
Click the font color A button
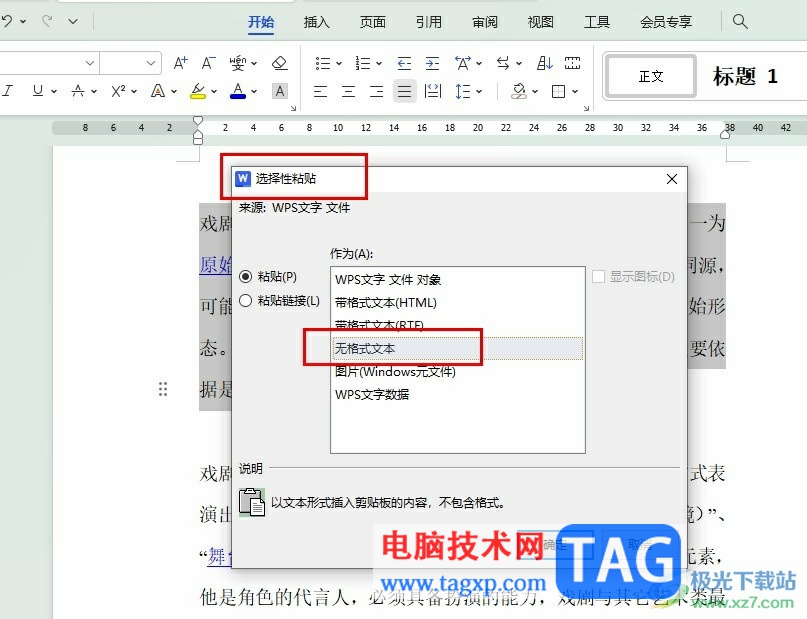coord(237,91)
